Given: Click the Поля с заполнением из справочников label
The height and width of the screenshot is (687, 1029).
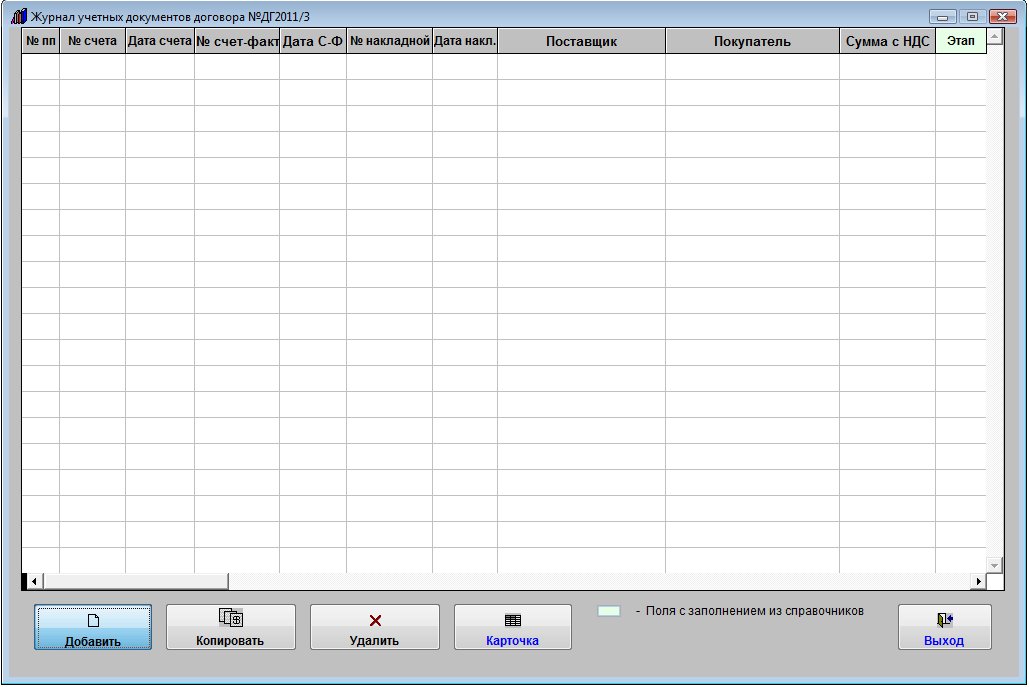Looking at the screenshot, I should pyautogui.click(x=755, y=611).
